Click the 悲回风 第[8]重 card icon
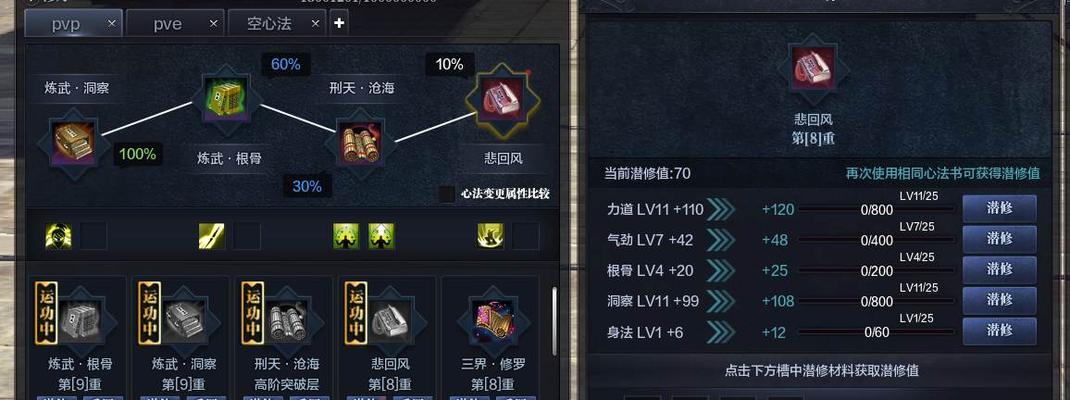This screenshot has height=400, width=1070. [x=390, y=319]
